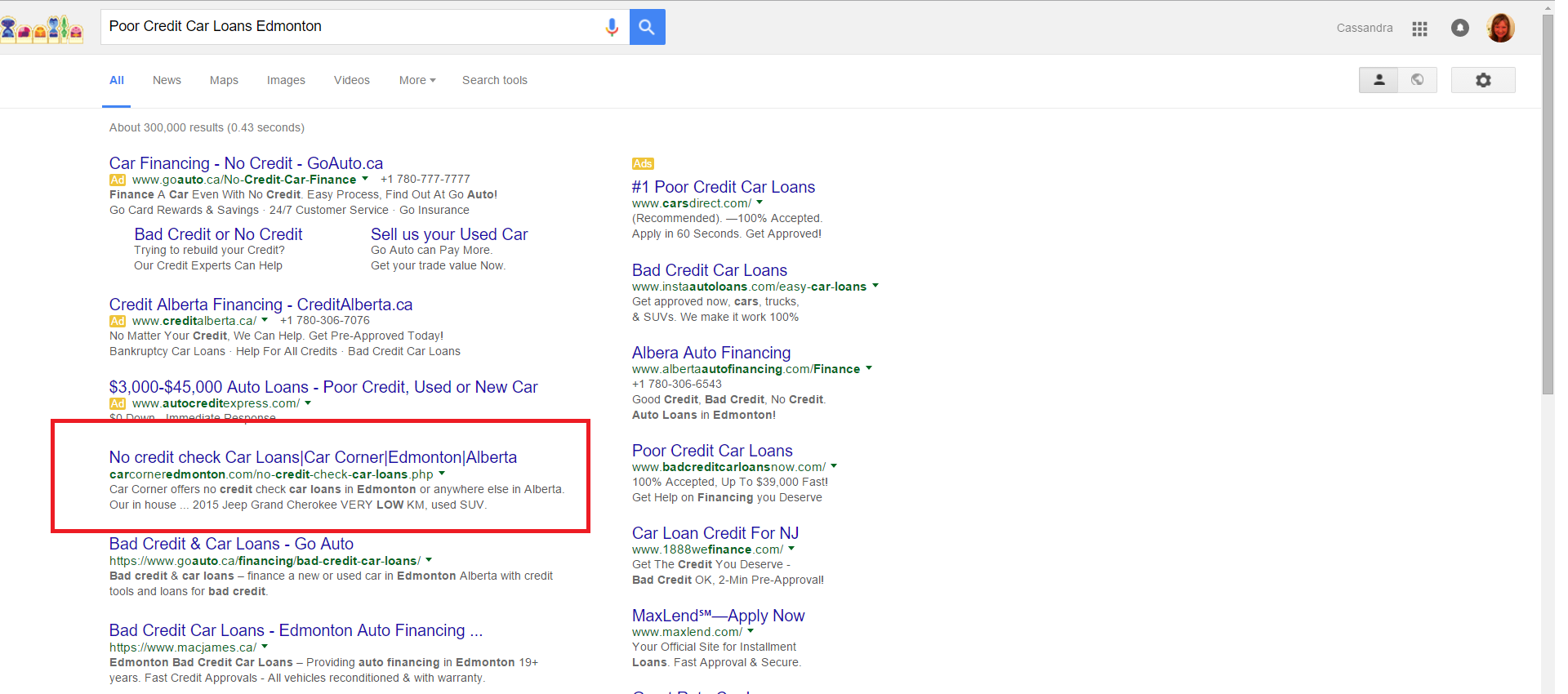Expand arrow next to macjames.ca URL

265,647
